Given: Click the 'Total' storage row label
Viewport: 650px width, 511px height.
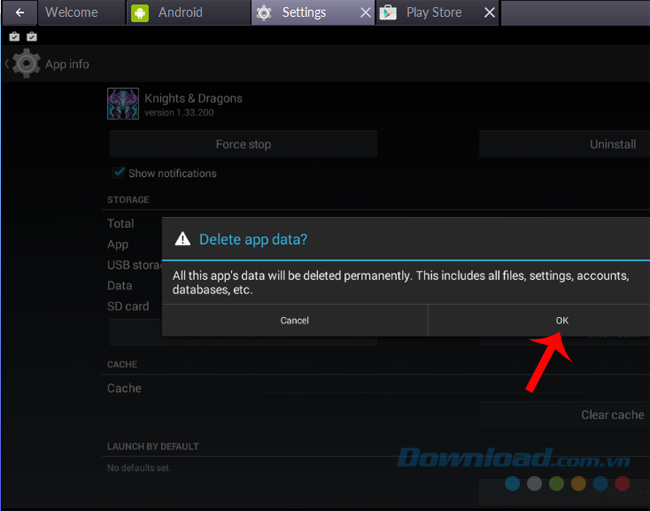Looking at the screenshot, I should point(121,223).
